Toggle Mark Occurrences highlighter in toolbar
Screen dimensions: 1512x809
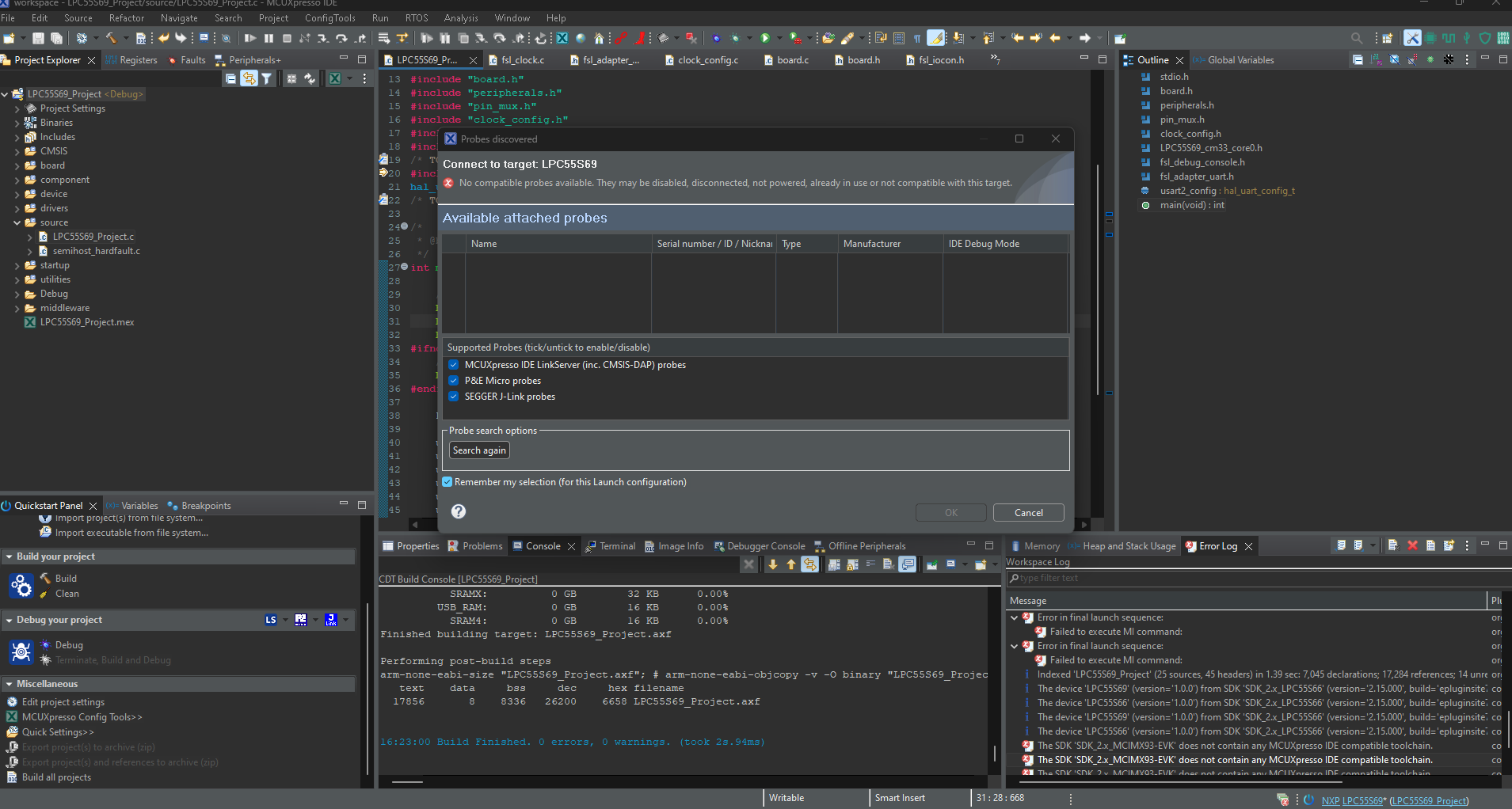(935, 38)
